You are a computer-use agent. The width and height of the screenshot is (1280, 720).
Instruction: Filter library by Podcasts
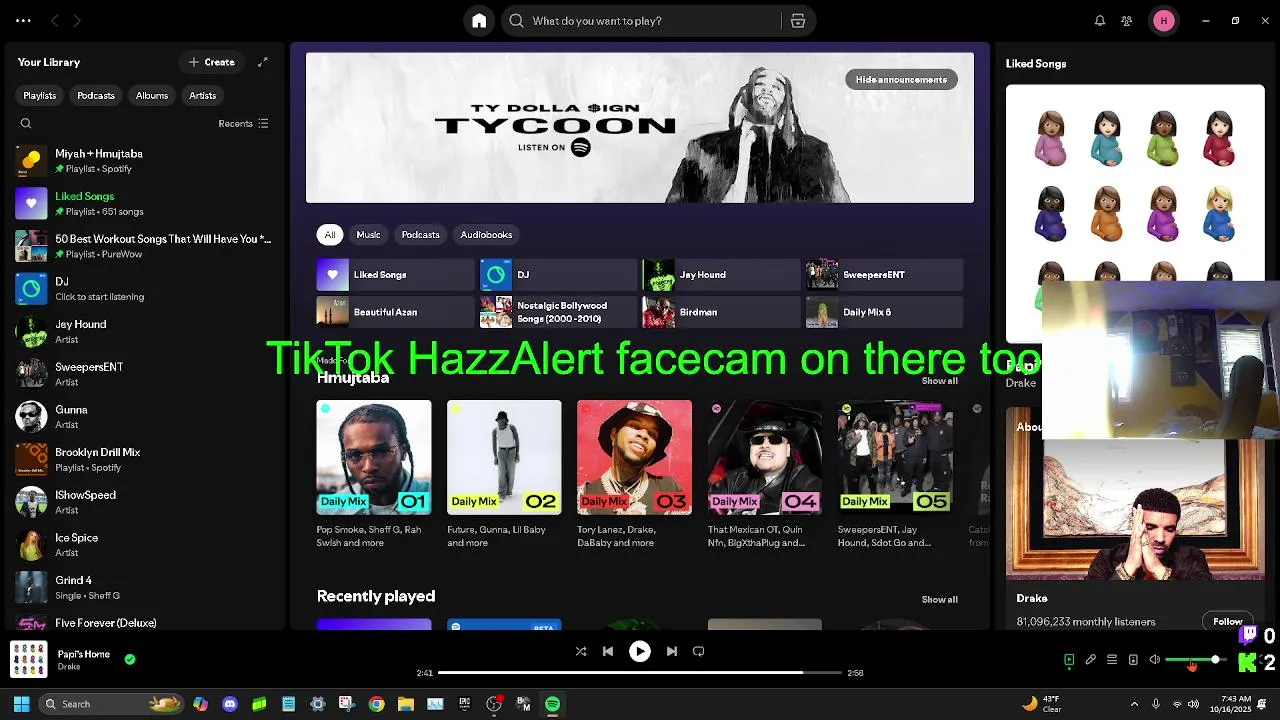tap(96, 96)
